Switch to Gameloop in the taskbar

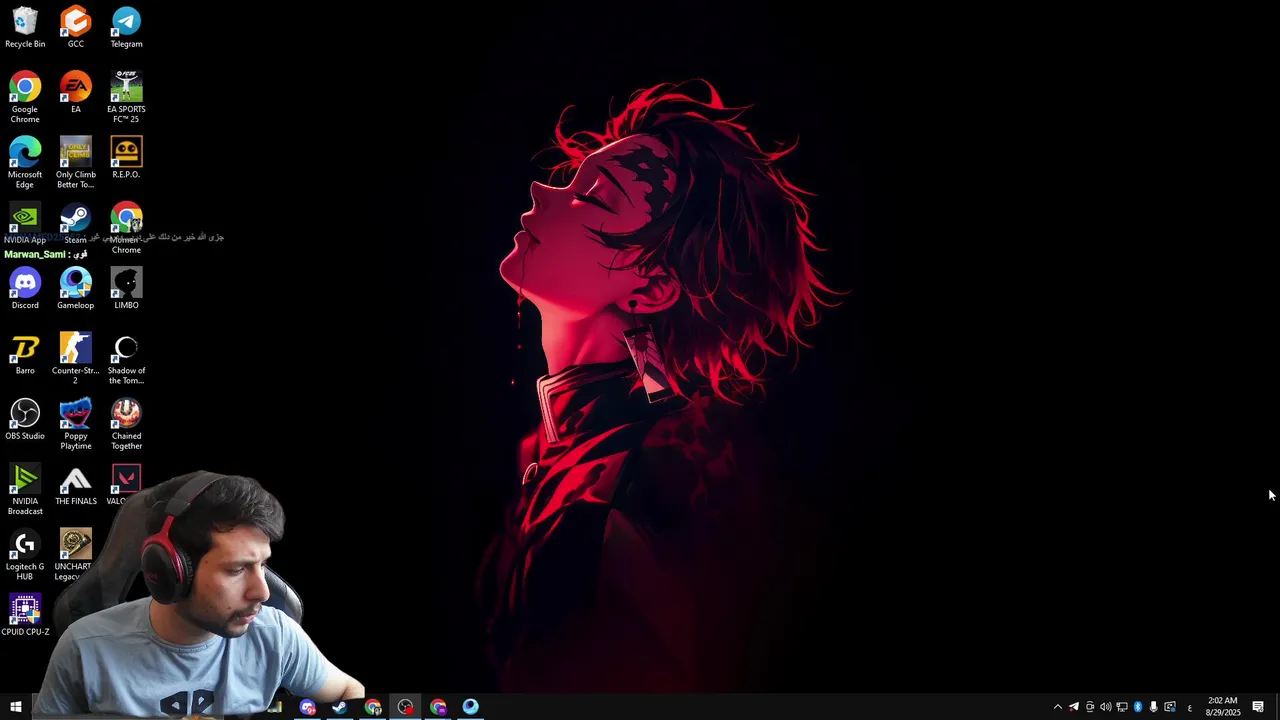pyautogui.click(x=470, y=707)
